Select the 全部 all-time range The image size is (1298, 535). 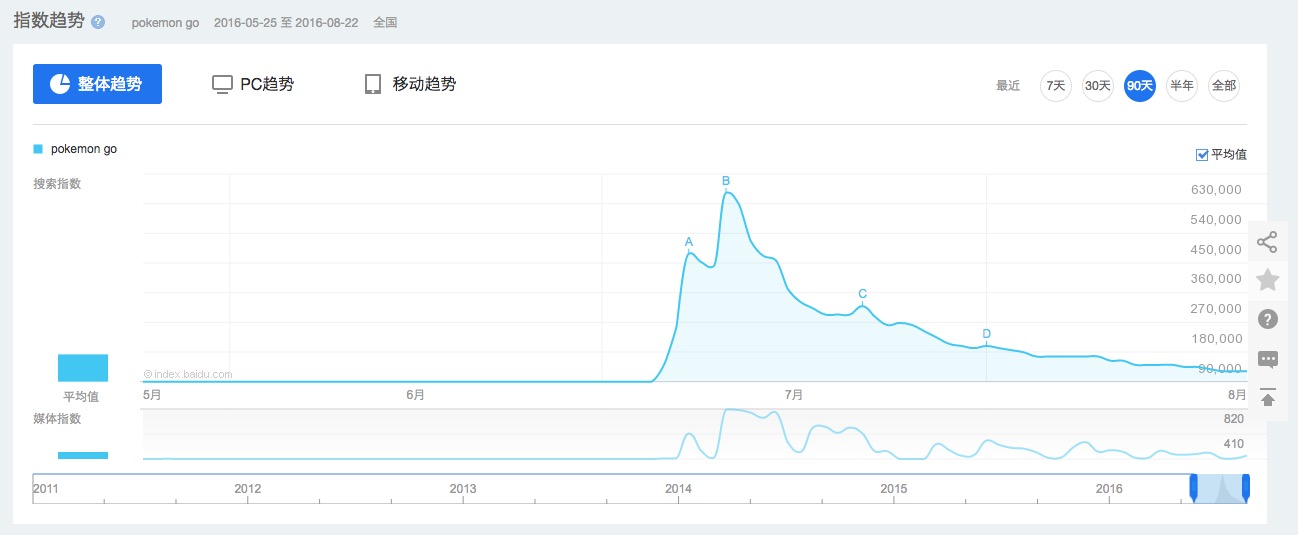click(1224, 86)
